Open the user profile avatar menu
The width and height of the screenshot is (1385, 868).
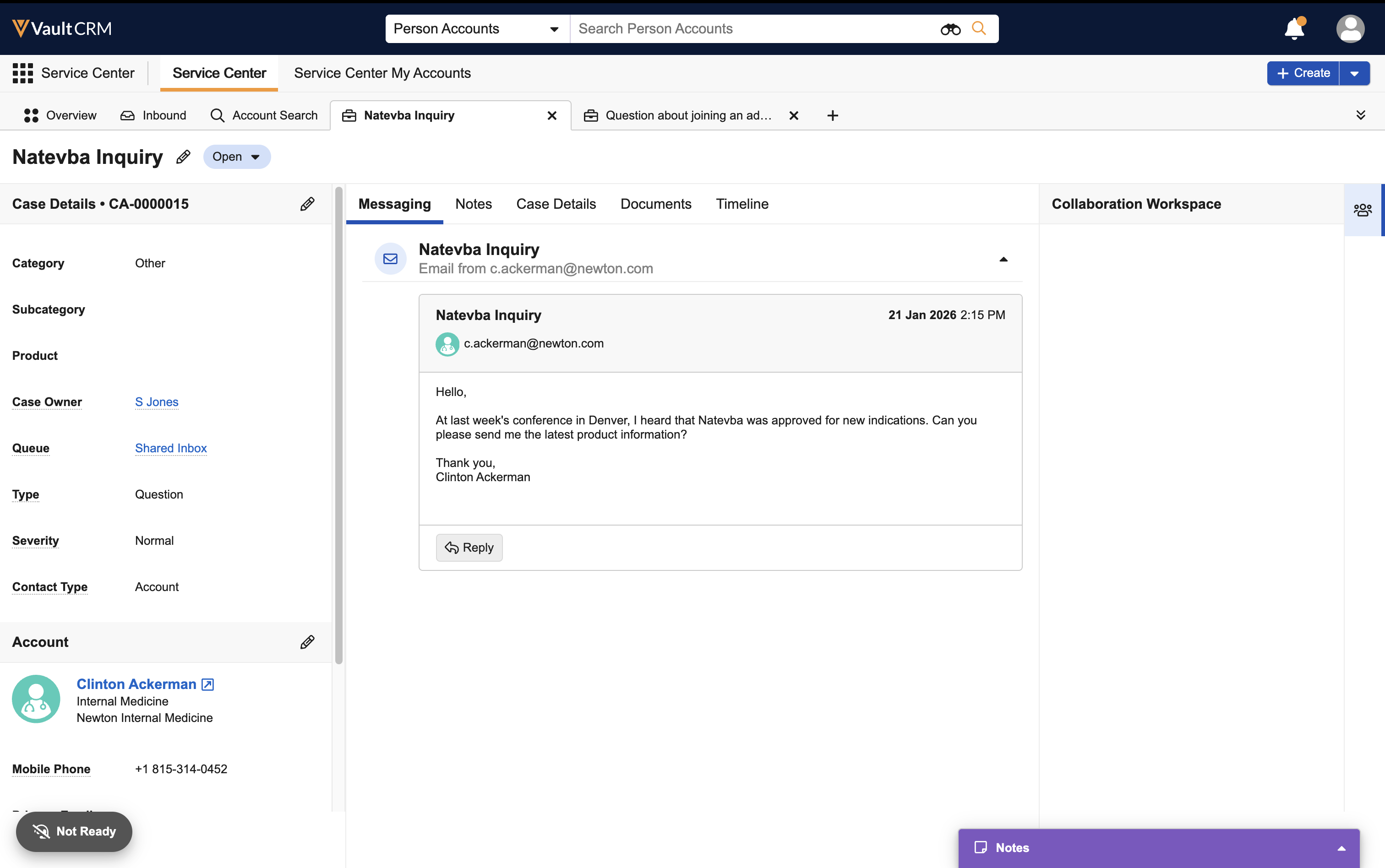1350,29
